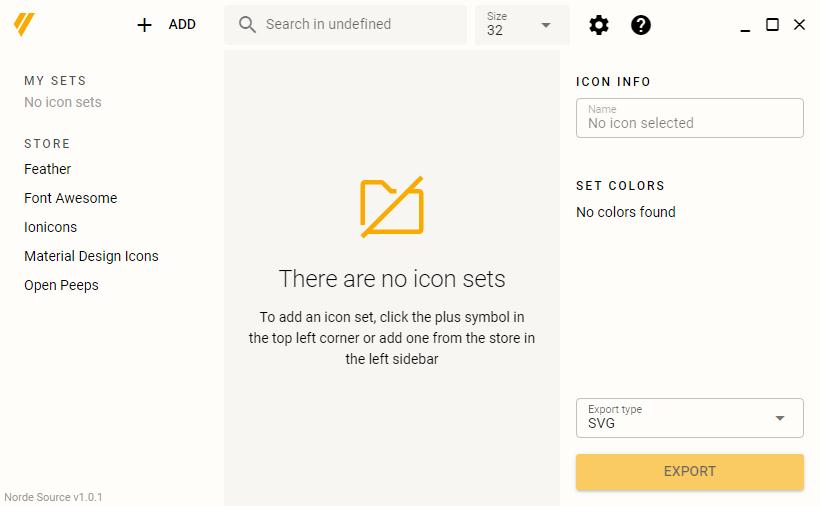This screenshot has width=820, height=506.
Task: Click the Norde Source logo icon
Action: coord(25,25)
